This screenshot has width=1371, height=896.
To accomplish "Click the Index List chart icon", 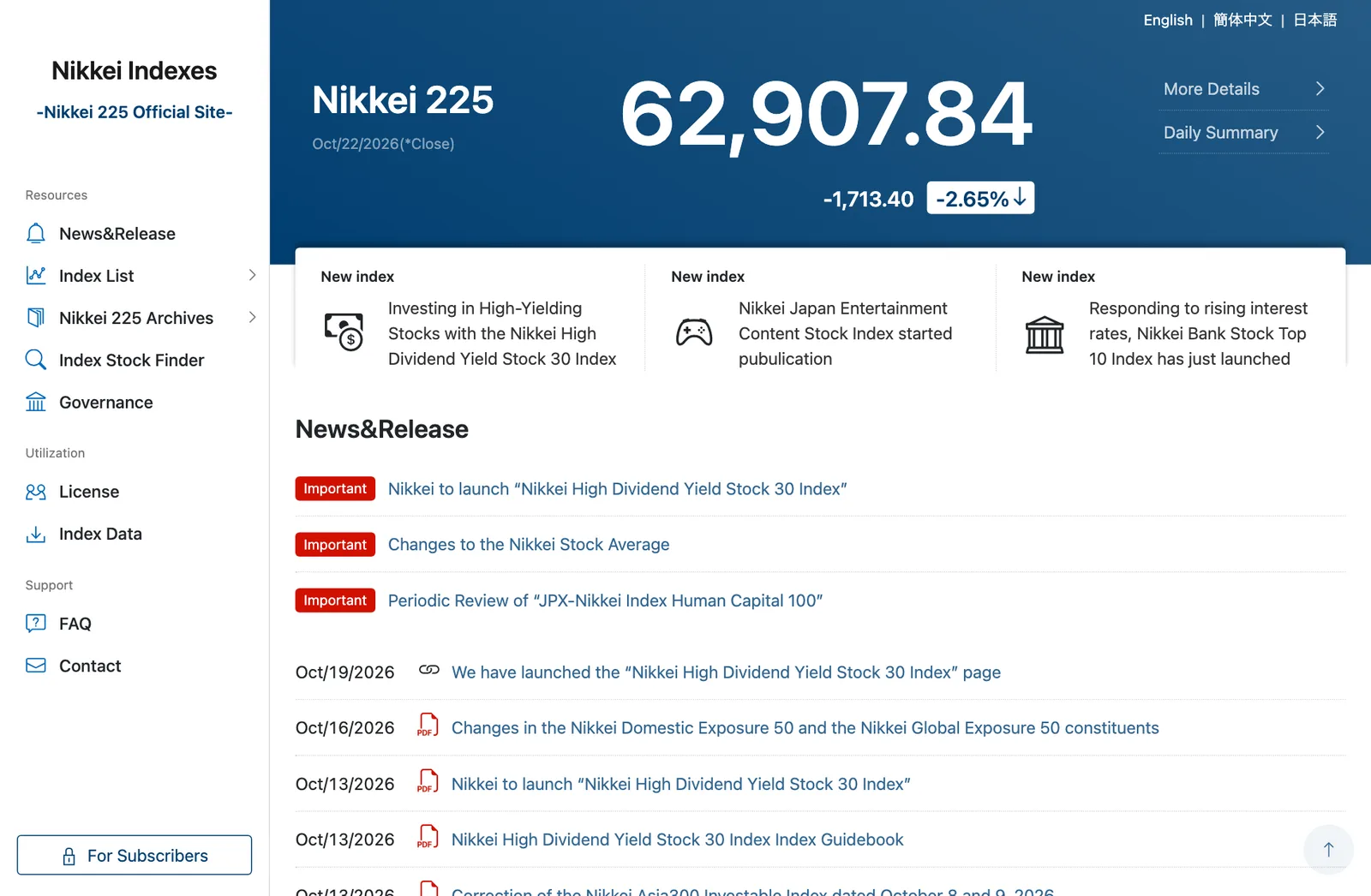I will click(35, 276).
